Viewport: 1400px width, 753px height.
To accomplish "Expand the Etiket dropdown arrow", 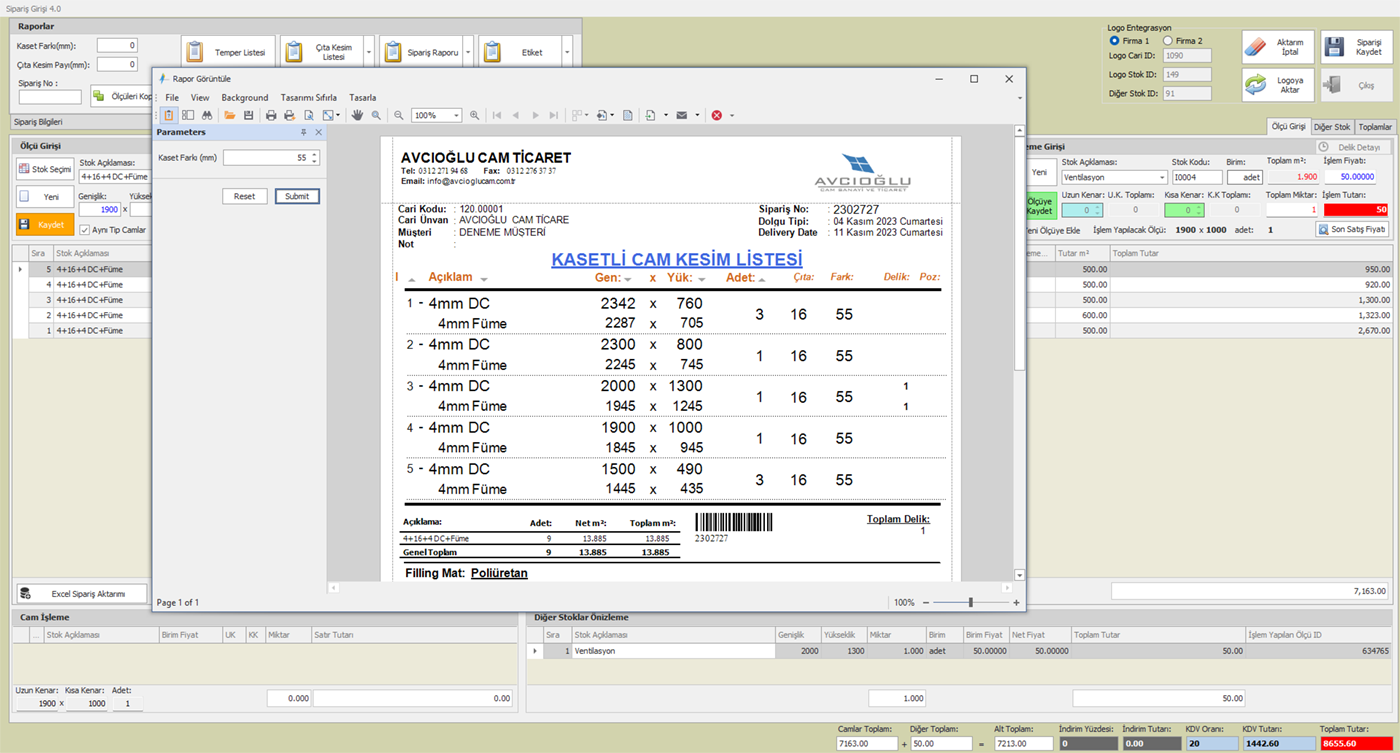I will [567, 52].
